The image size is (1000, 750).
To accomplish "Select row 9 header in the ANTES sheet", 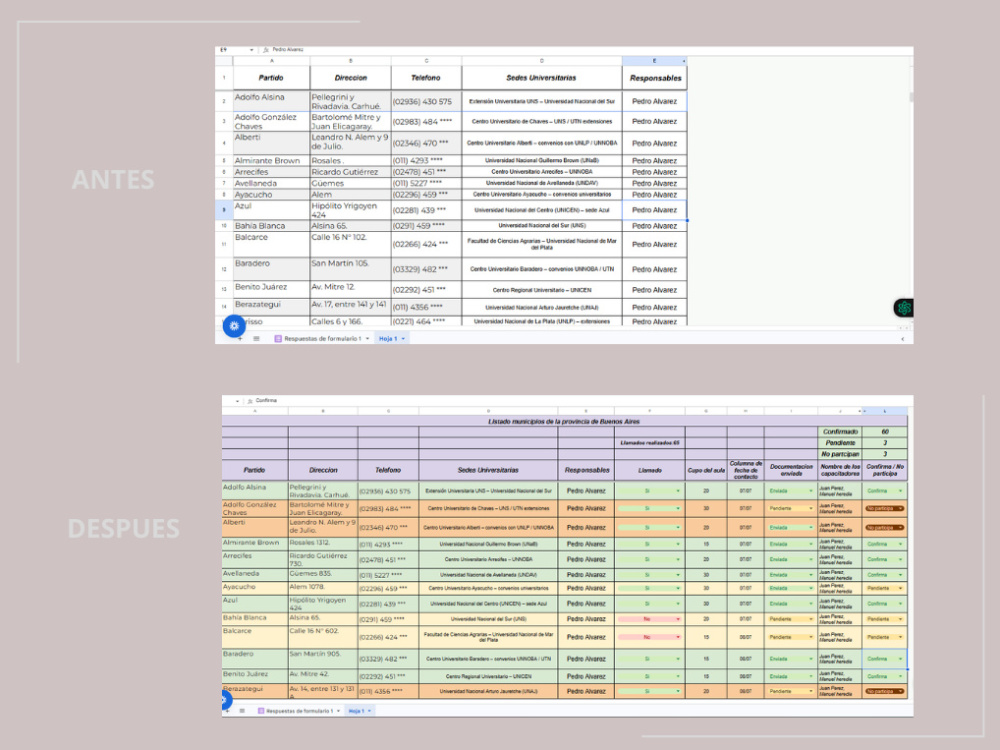I will [224, 210].
